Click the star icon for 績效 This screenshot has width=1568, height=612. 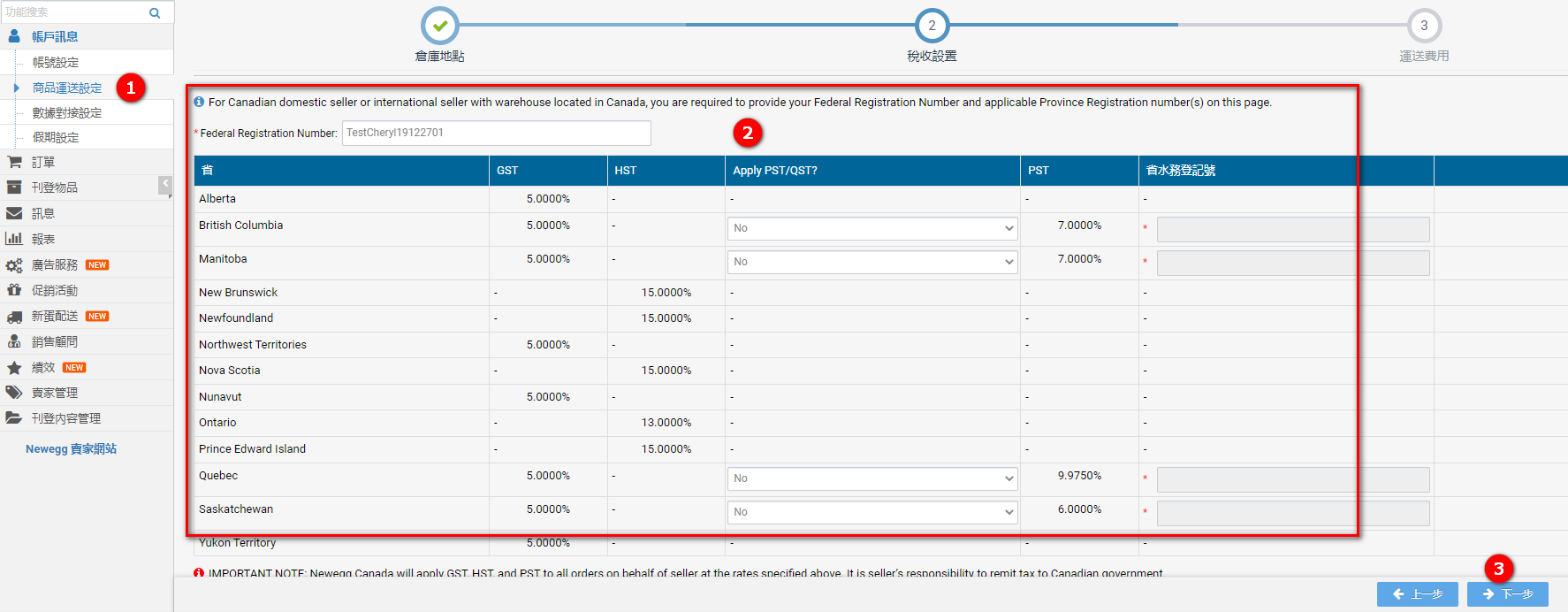point(14,368)
